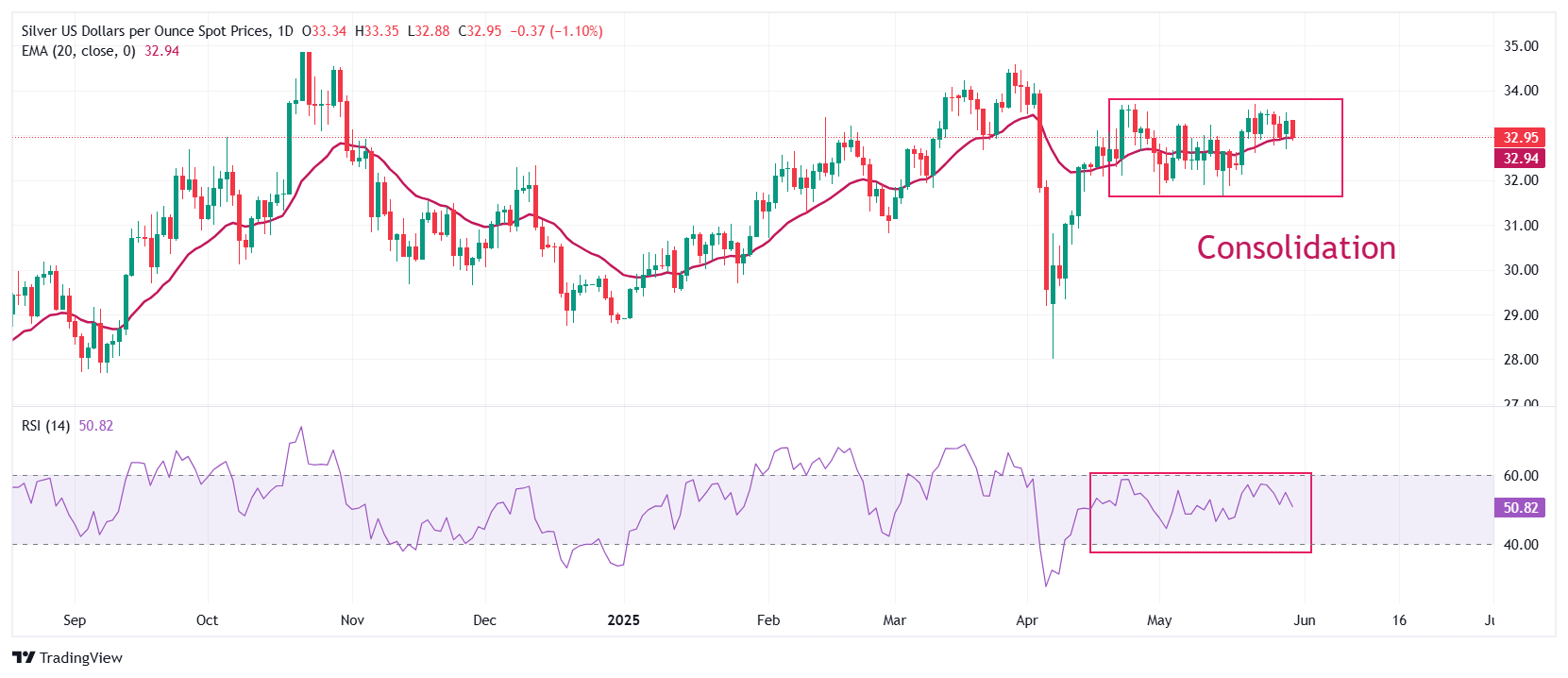Click the 60.00 level on RSI axis
Screen dimensions: 1568x678
click(x=1520, y=476)
